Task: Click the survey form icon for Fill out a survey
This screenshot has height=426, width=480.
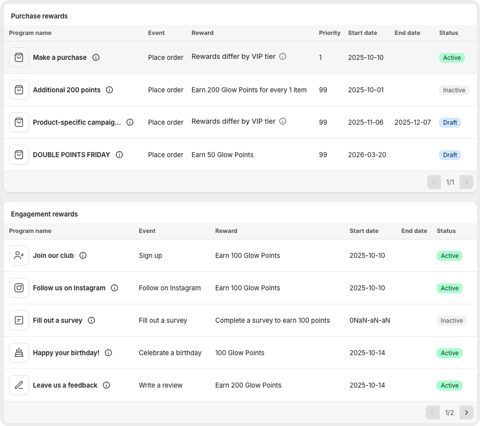Action: tap(19, 320)
